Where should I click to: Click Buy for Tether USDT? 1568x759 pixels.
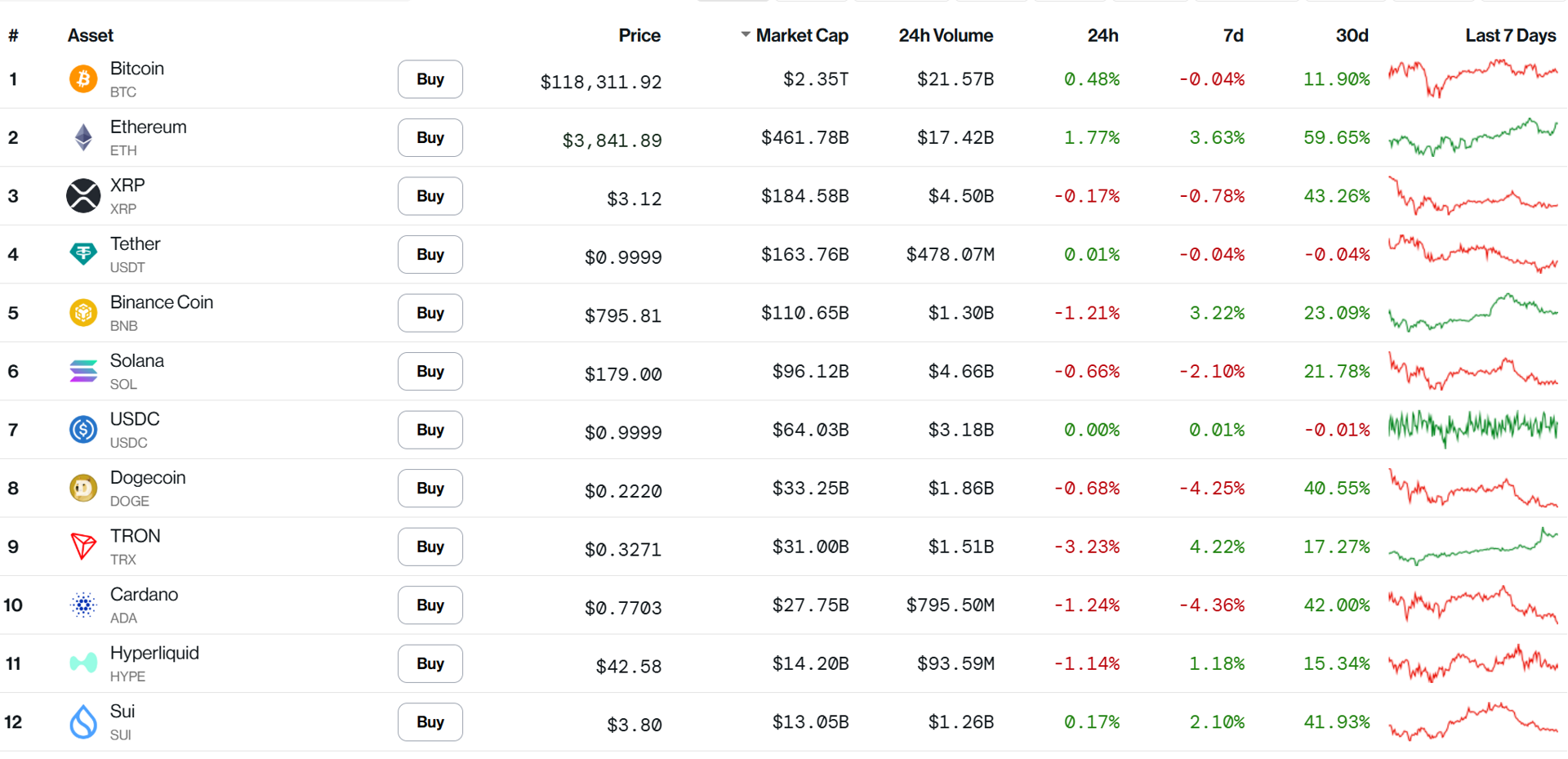[x=430, y=254]
